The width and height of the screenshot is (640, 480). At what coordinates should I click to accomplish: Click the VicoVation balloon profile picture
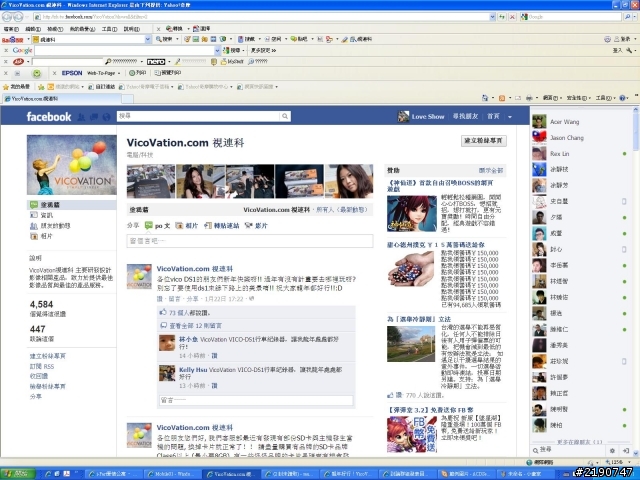[x=72, y=165]
